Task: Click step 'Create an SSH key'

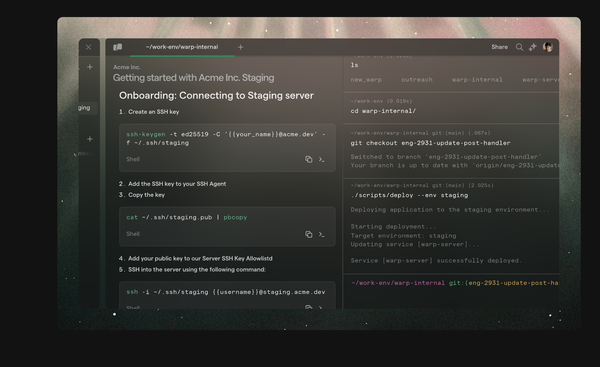Action: click(x=153, y=112)
